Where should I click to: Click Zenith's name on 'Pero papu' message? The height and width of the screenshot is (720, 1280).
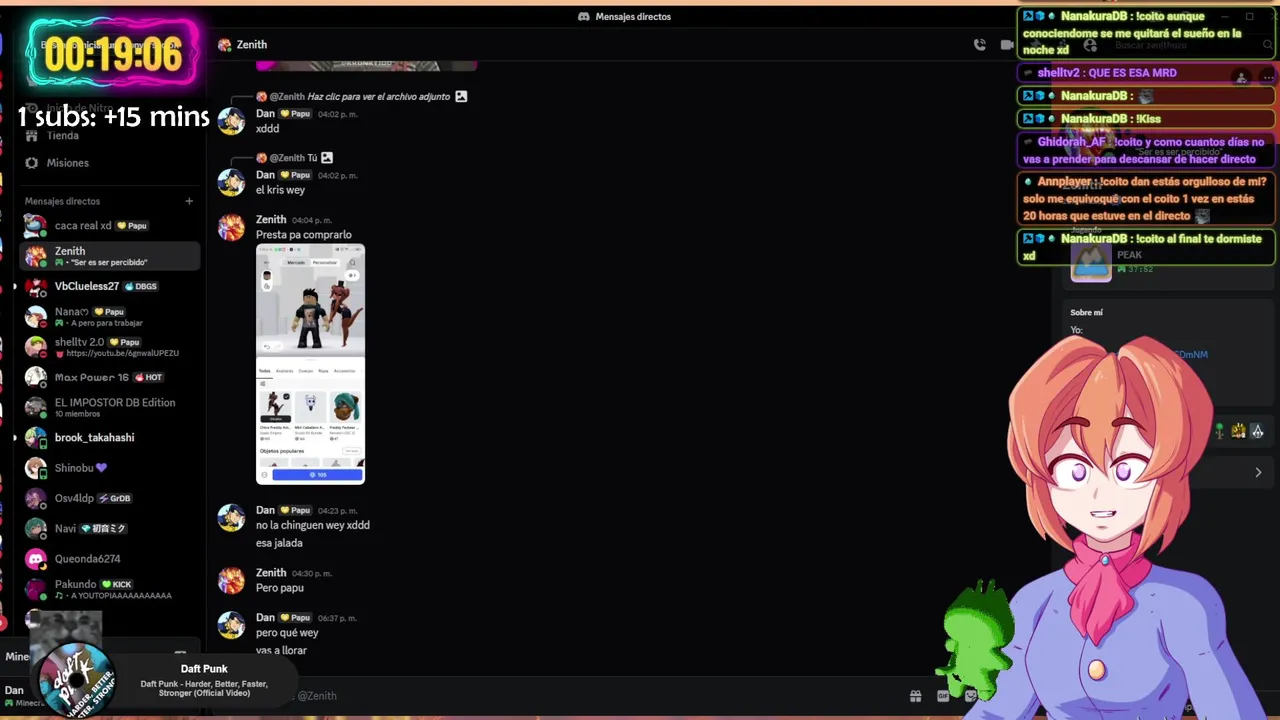[x=271, y=573]
